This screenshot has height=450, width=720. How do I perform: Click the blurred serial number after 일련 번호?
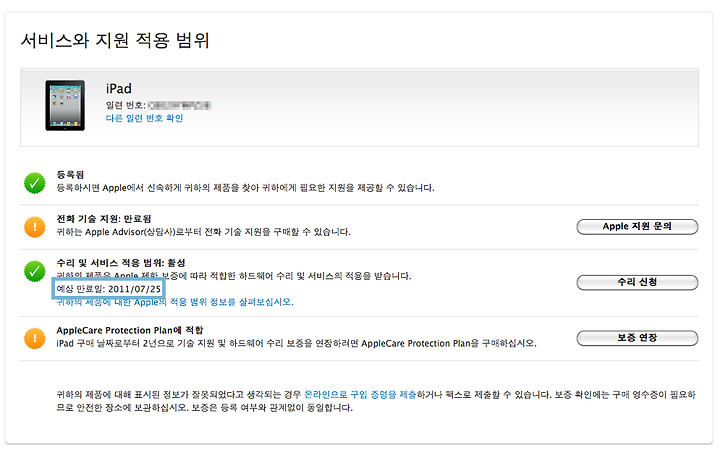[180, 105]
